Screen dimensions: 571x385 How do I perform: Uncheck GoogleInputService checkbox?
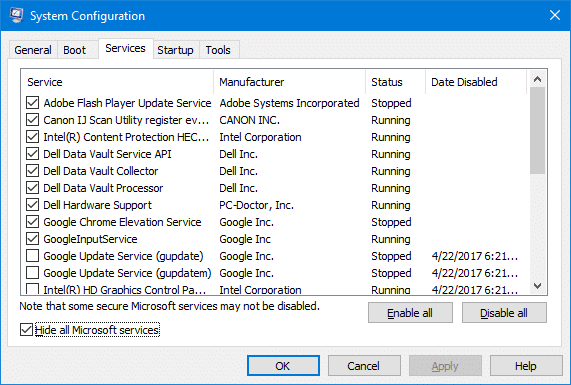click(x=32, y=239)
